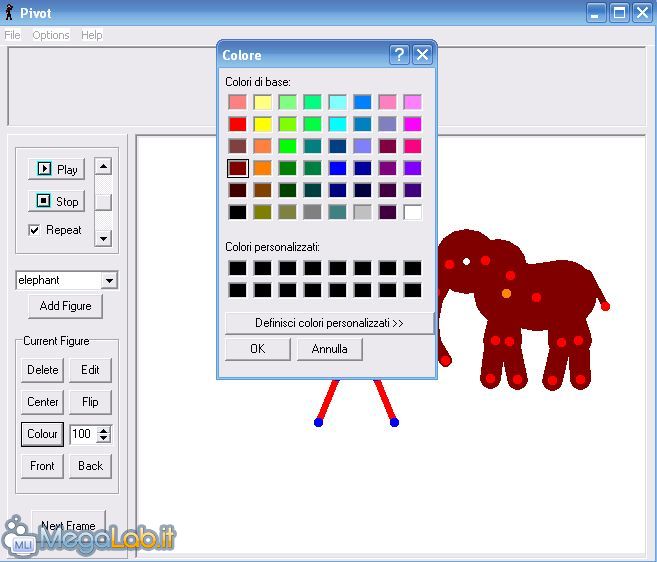The image size is (657, 562).
Task: Expand Definisci colori personalizzati panel
Action: tap(329, 323)
